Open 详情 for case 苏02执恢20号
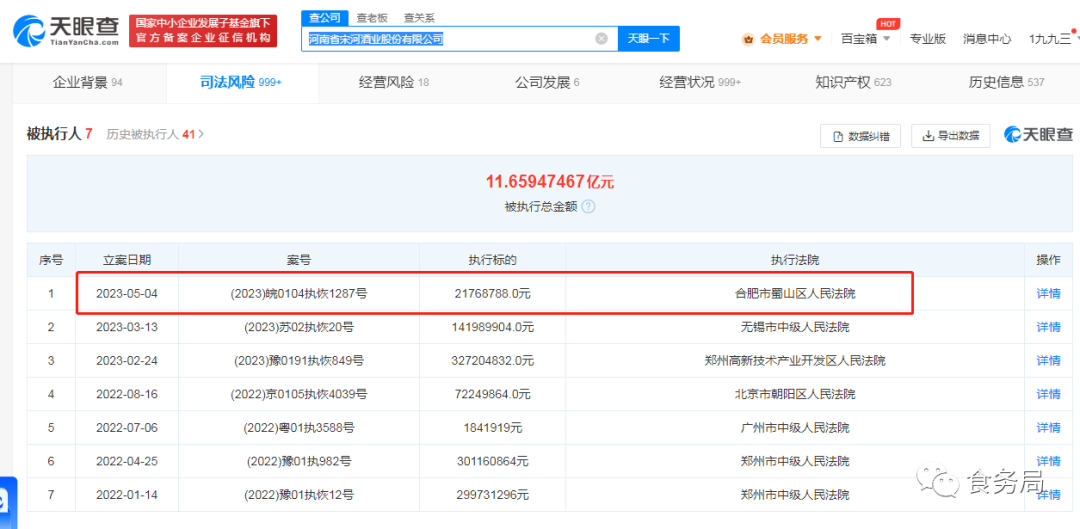The image size is (1080, 529). tap(1048, 327)
